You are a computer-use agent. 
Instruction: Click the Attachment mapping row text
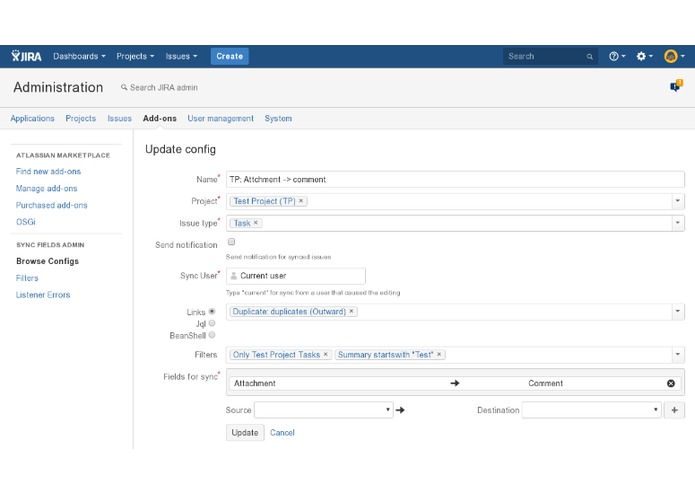(255, 383)
